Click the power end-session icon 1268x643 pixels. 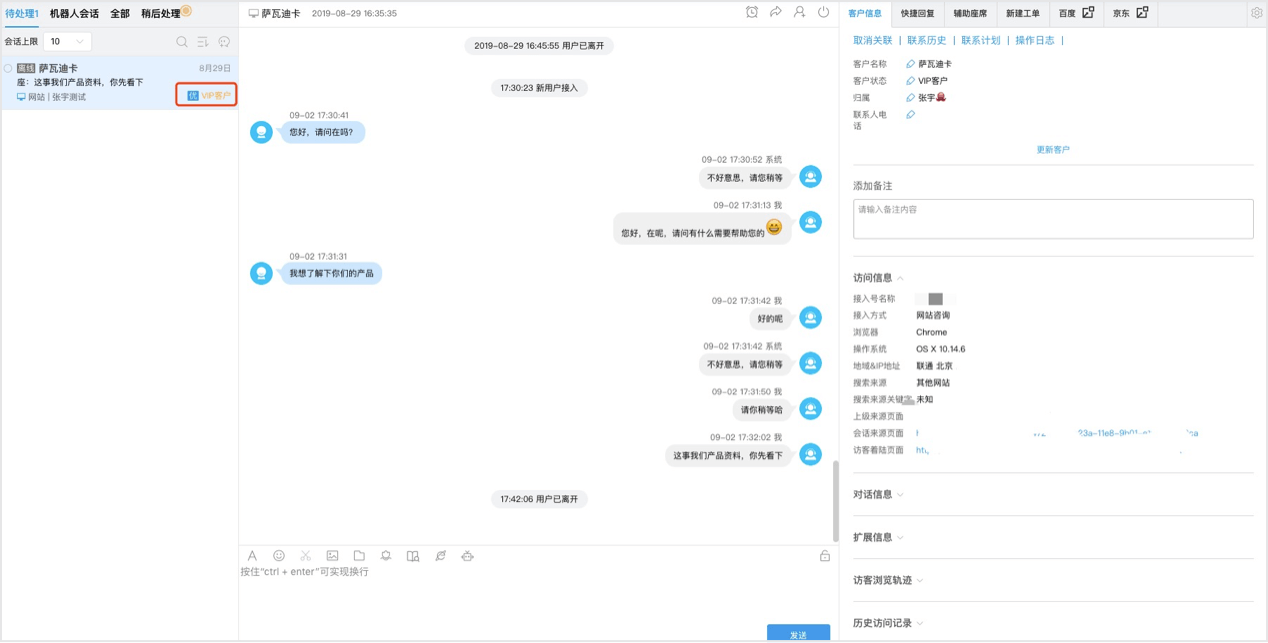pyautogui.click(x=824, y=13)
